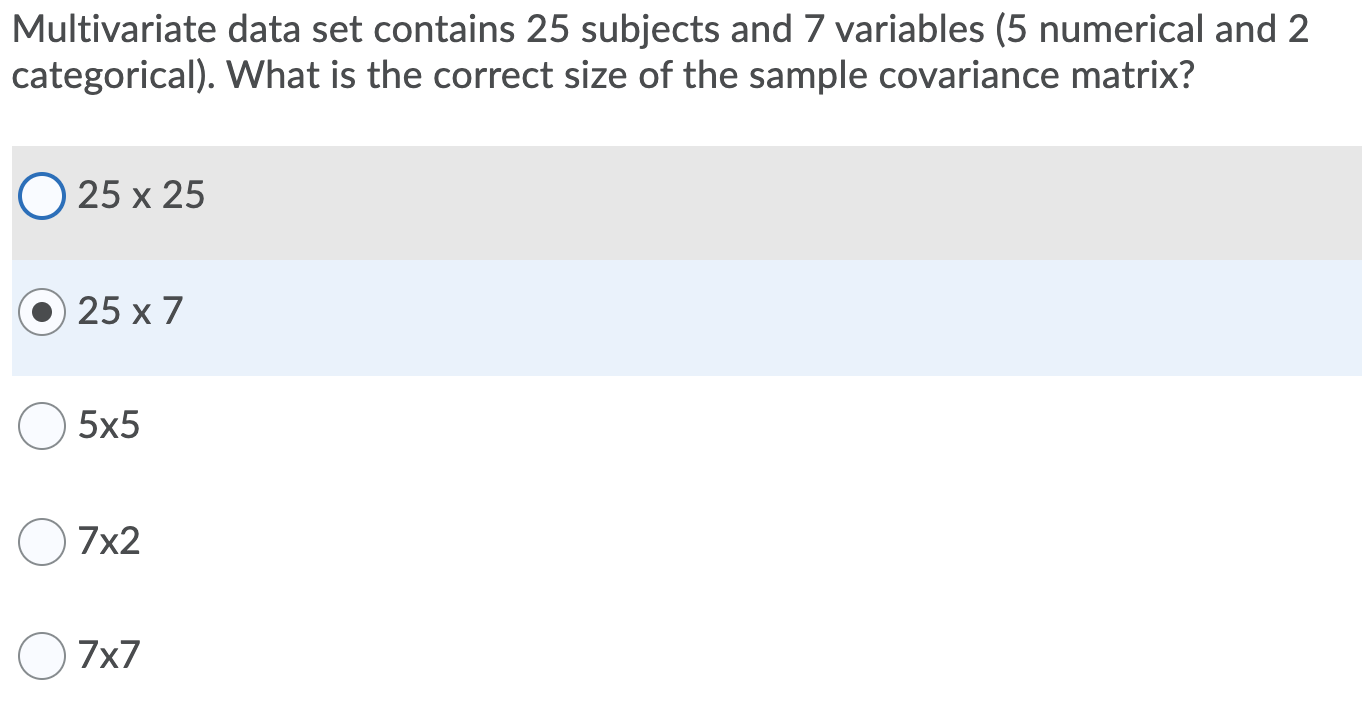Click the 5x5 answer text
The image size is (1362, 726).
click(x=108, y=425)
